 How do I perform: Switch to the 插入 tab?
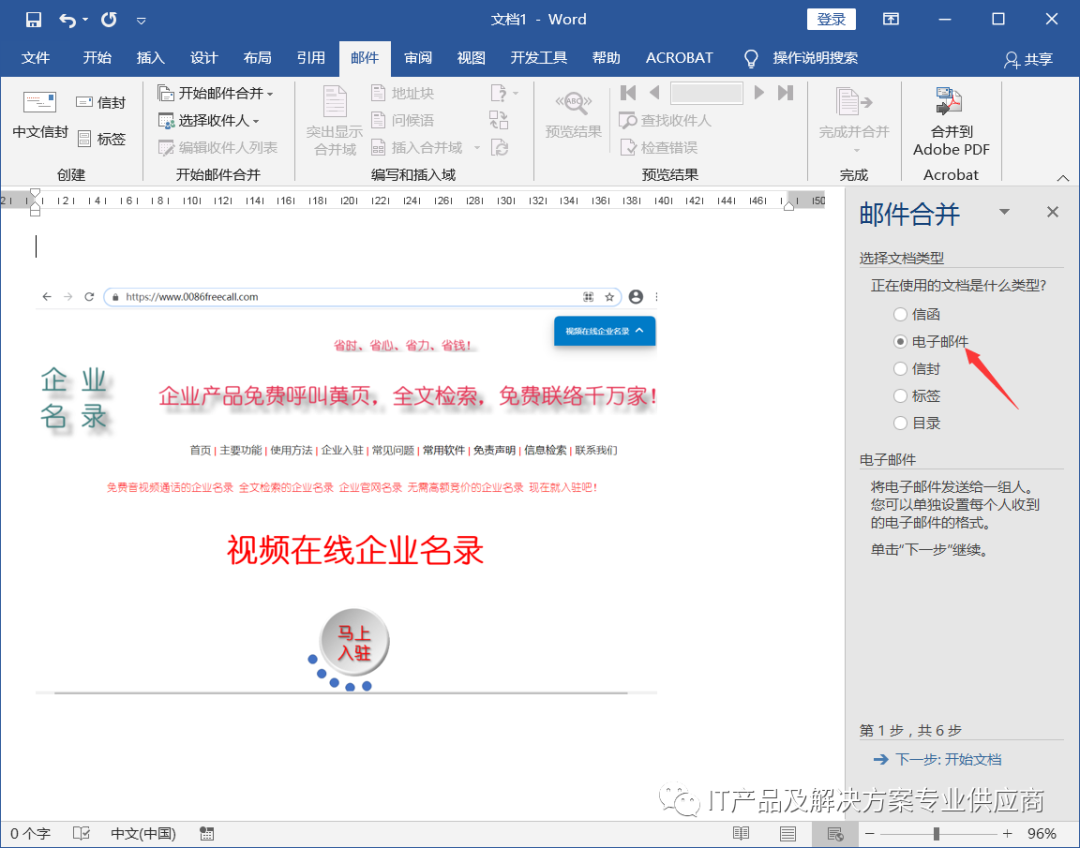point(150,58)
